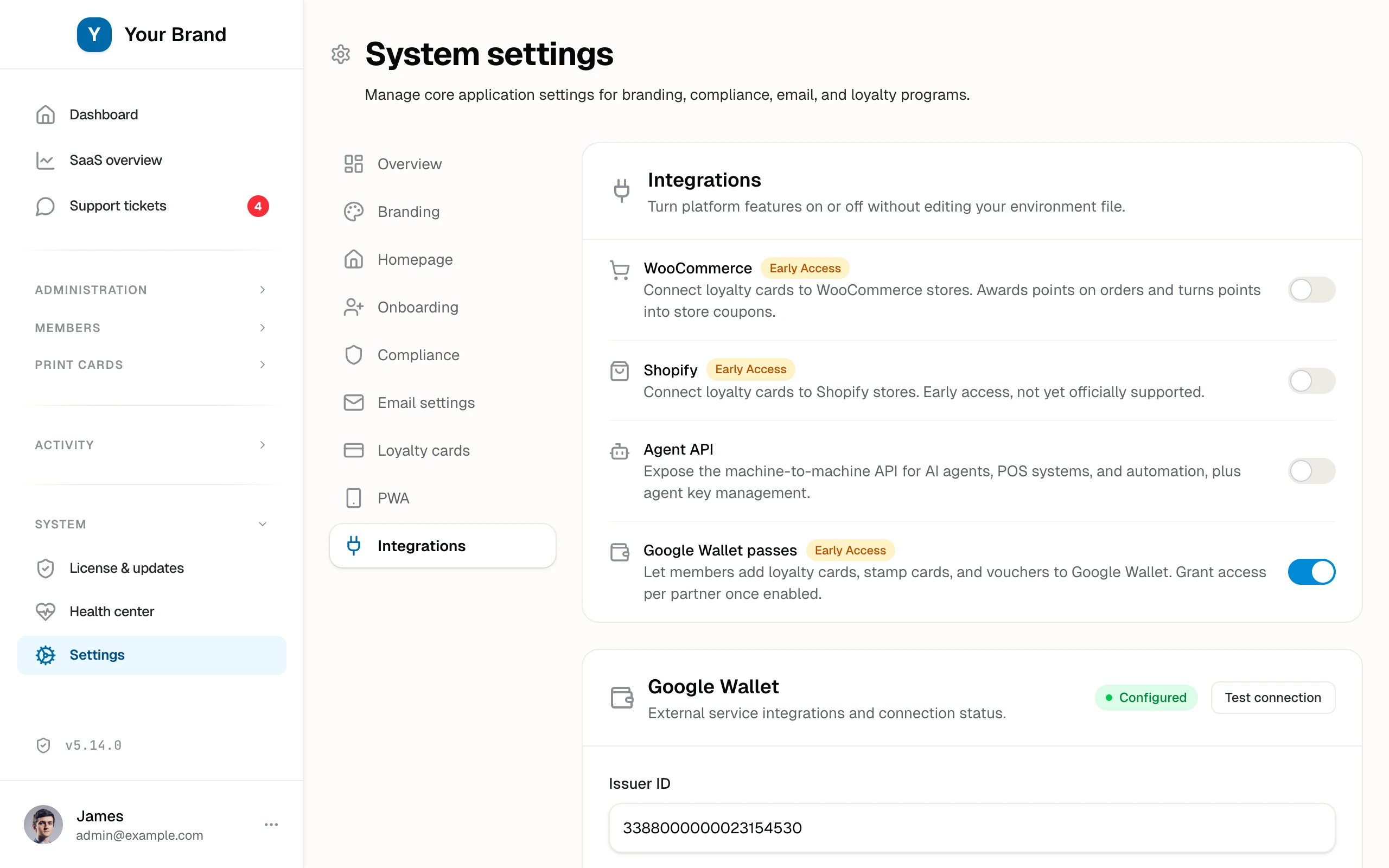Turn on the Shopify toggle
1389x868 pixels.
coord(1311,381)
